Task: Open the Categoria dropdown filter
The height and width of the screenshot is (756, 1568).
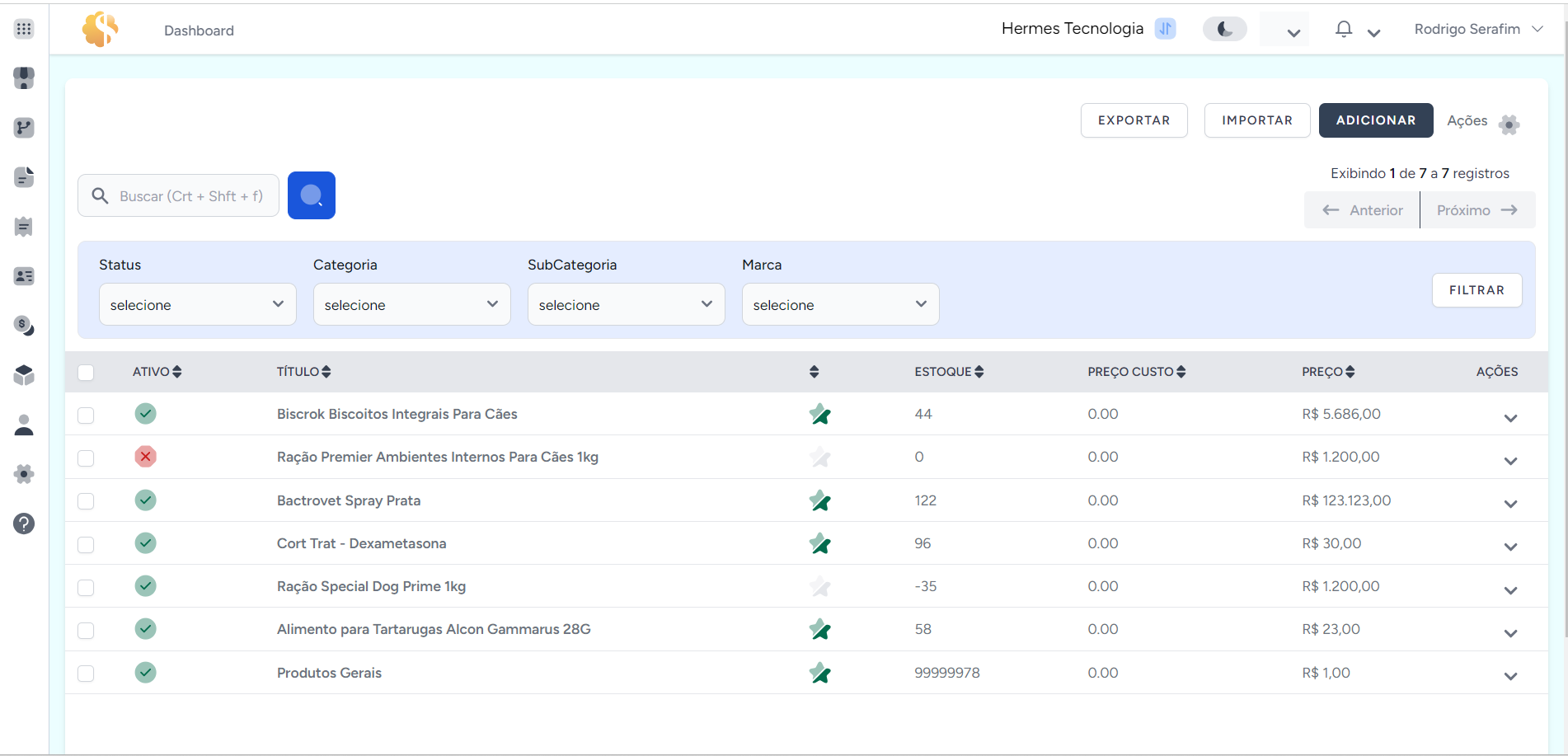Action: click(412, 304)
